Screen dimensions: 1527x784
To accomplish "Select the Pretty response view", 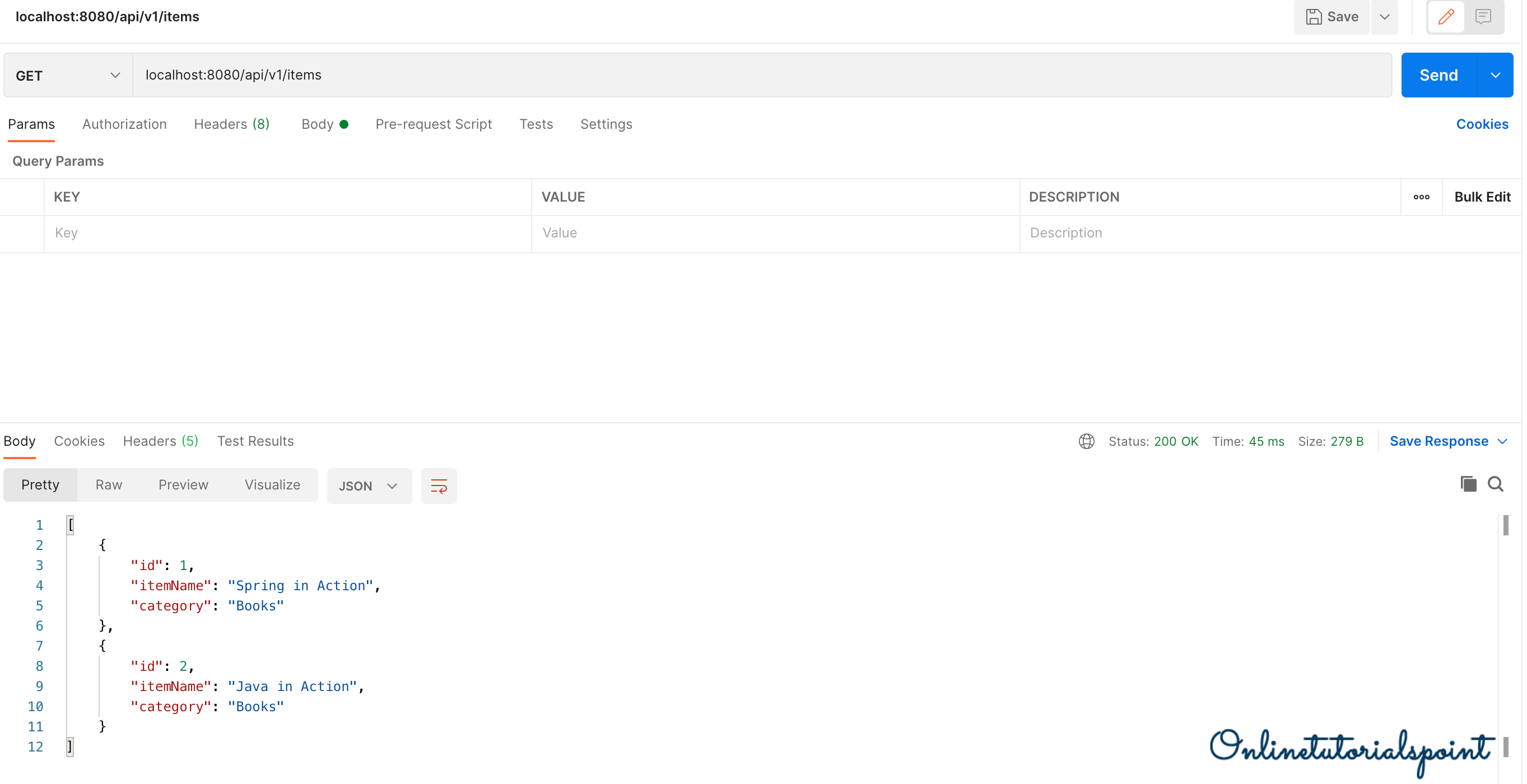I will 40,484.
